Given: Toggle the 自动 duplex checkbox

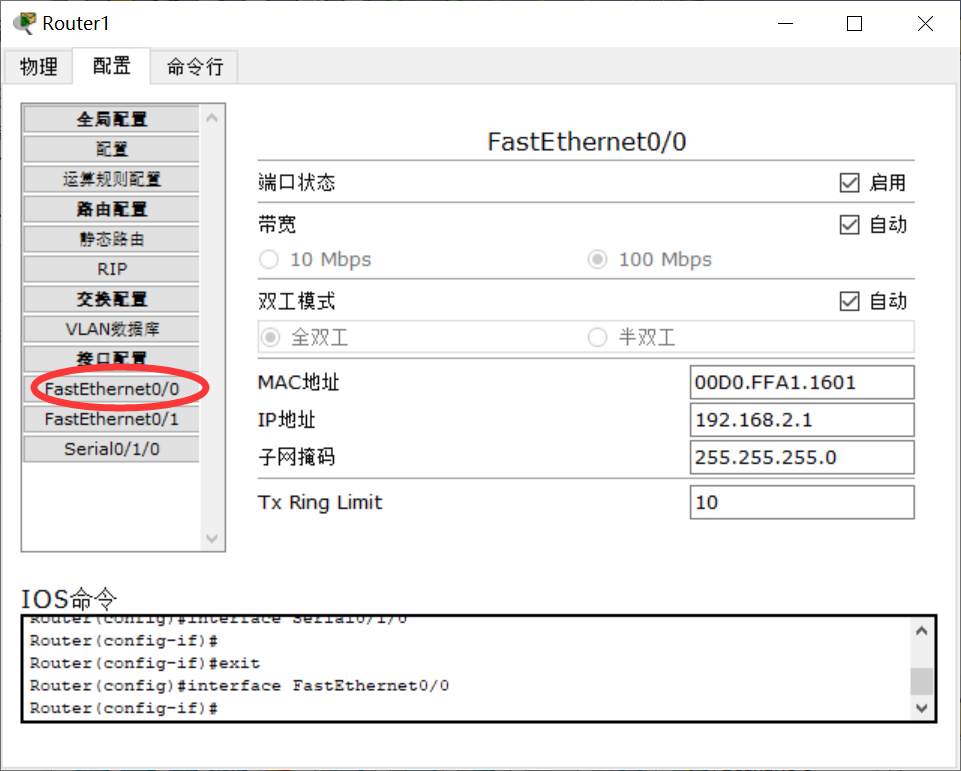Looking at the screenshot, I should (x=849, y=300).
